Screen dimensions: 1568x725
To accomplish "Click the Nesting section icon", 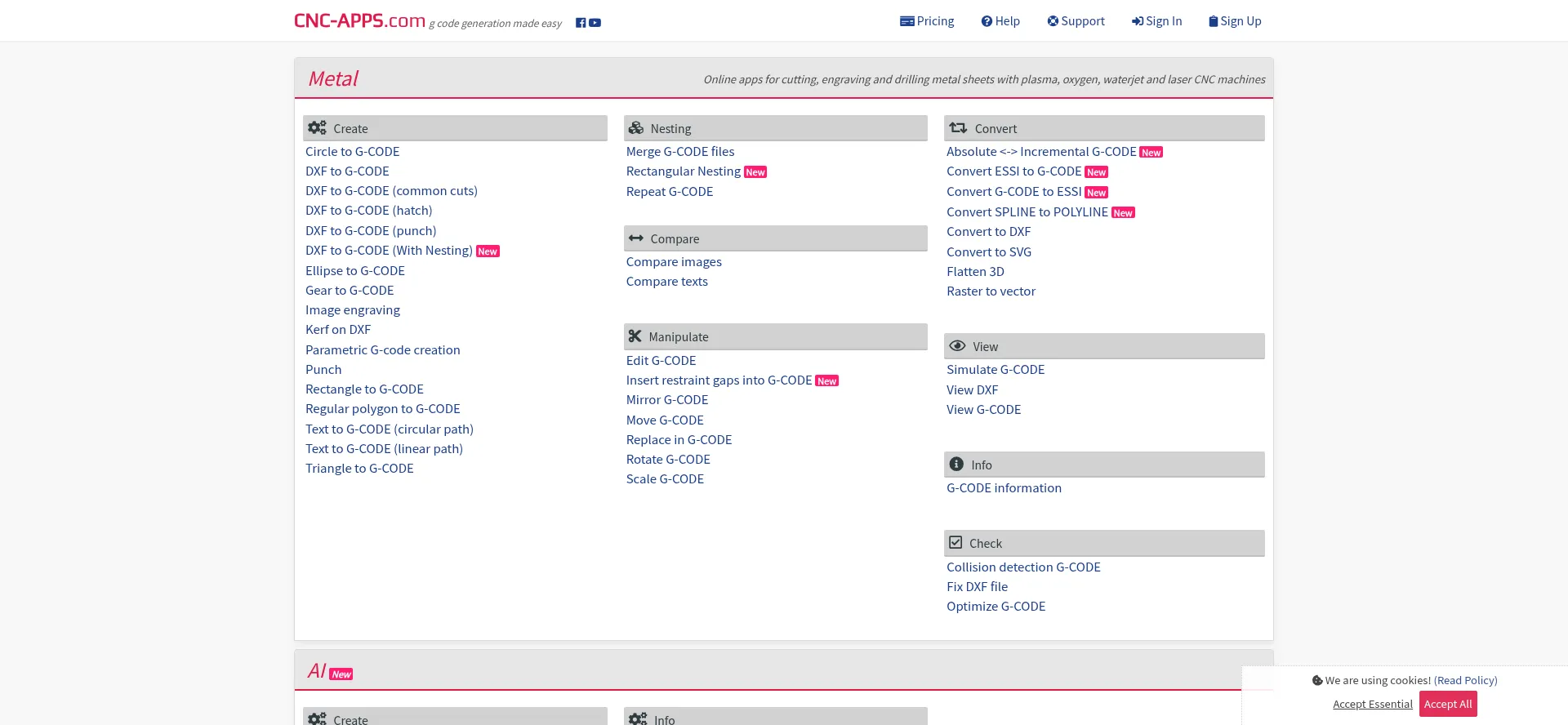I will coord(636,128).
